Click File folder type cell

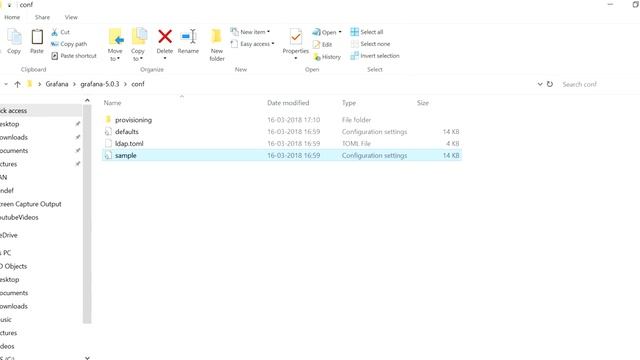point(356,120)
